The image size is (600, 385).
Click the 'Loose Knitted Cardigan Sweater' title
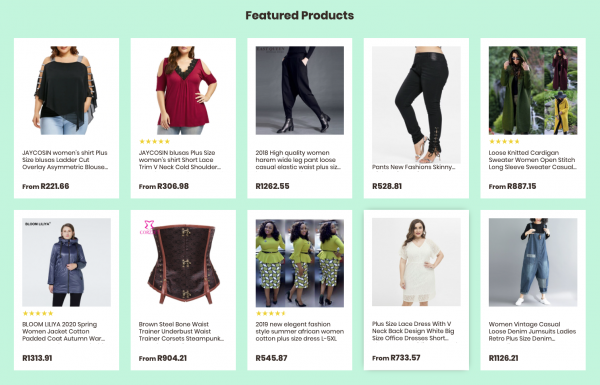[x=532, y=160]
